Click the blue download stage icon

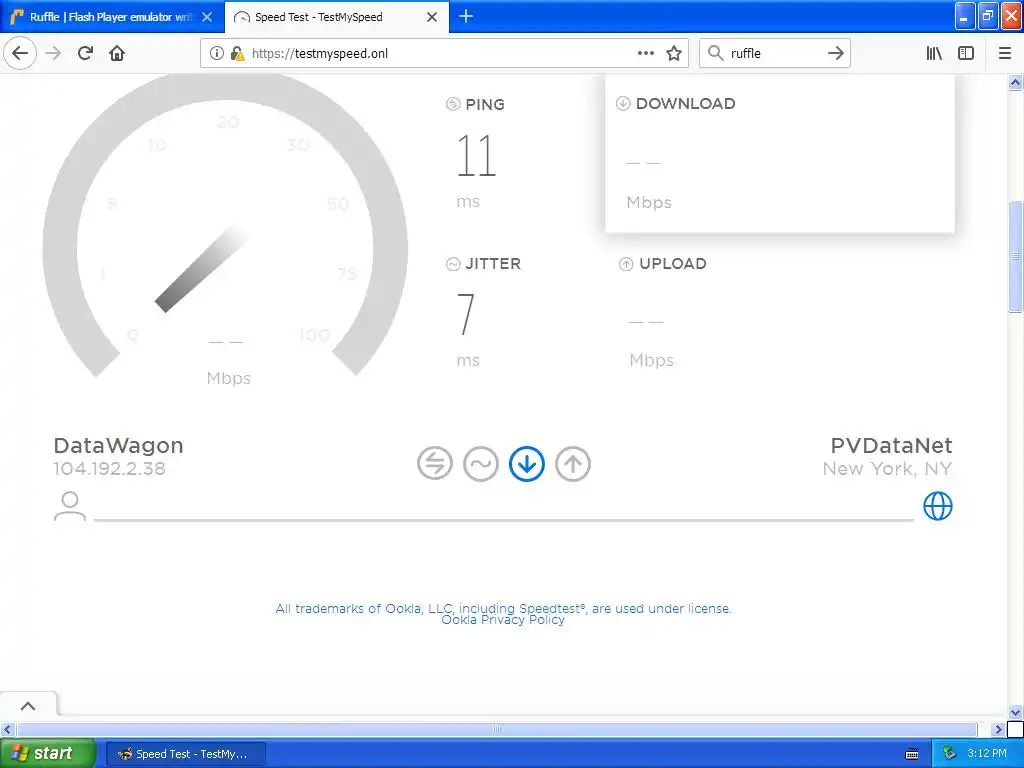[527, 464]
